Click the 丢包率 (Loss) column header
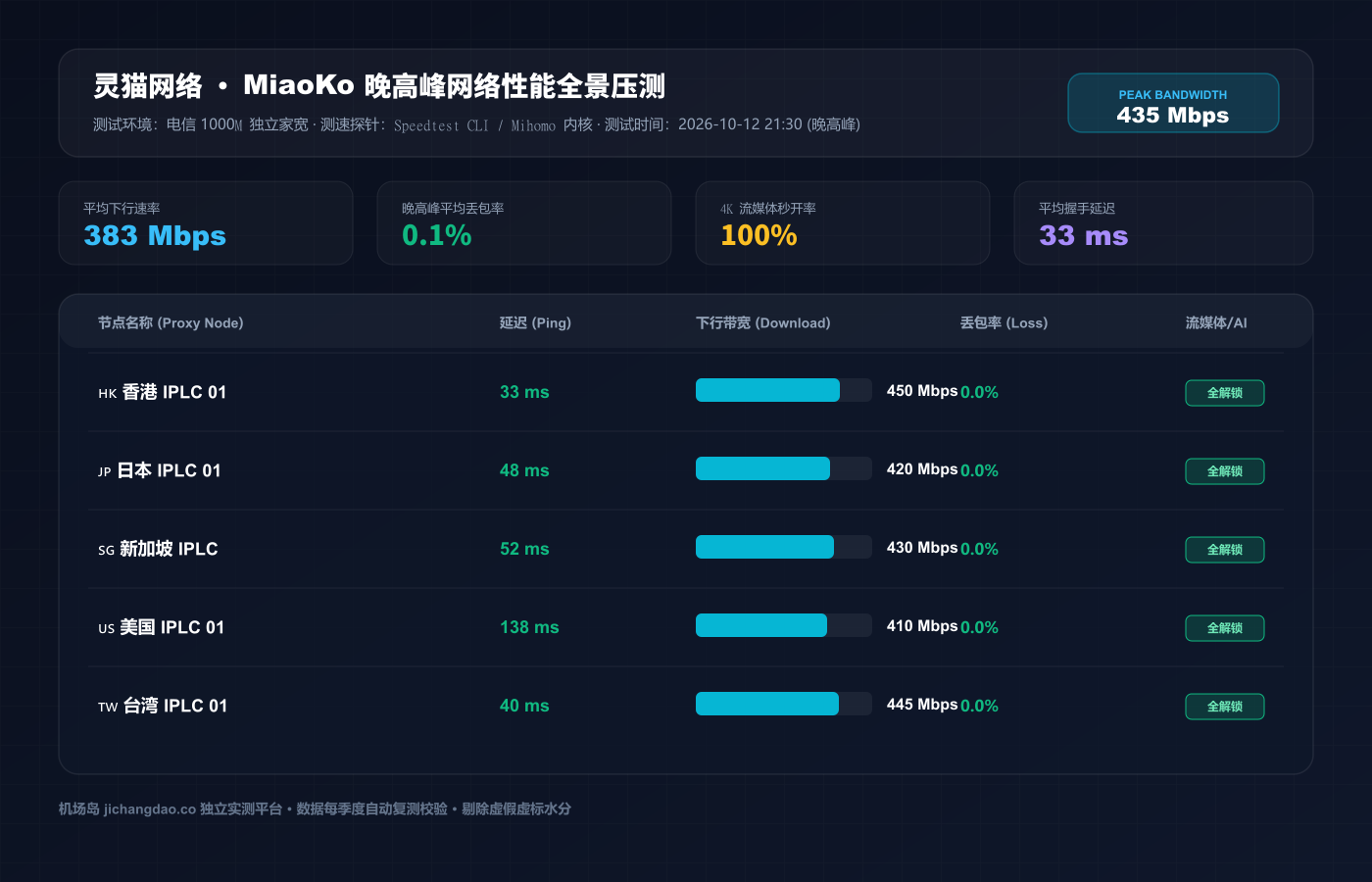 pyautogui.click(x=1004, y=322)
